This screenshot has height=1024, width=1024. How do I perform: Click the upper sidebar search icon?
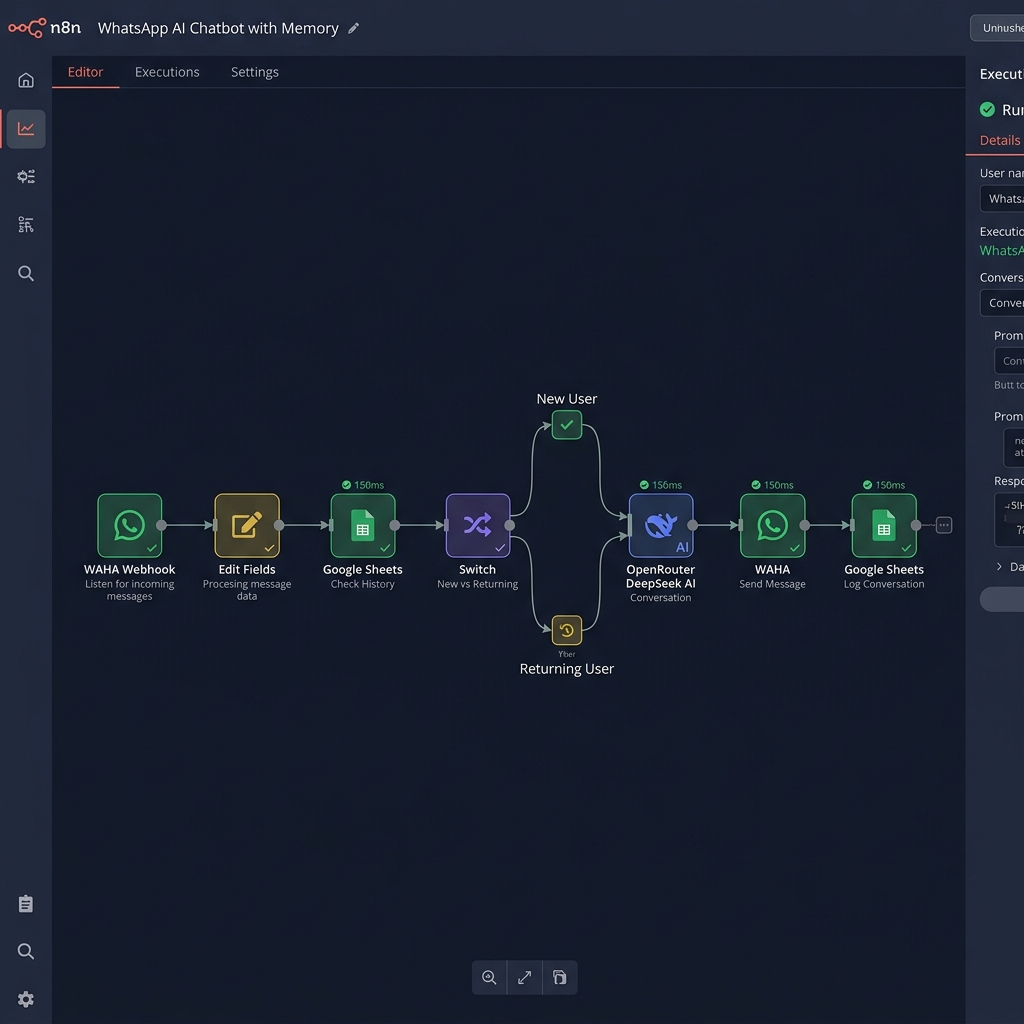(x=26, y=273)
